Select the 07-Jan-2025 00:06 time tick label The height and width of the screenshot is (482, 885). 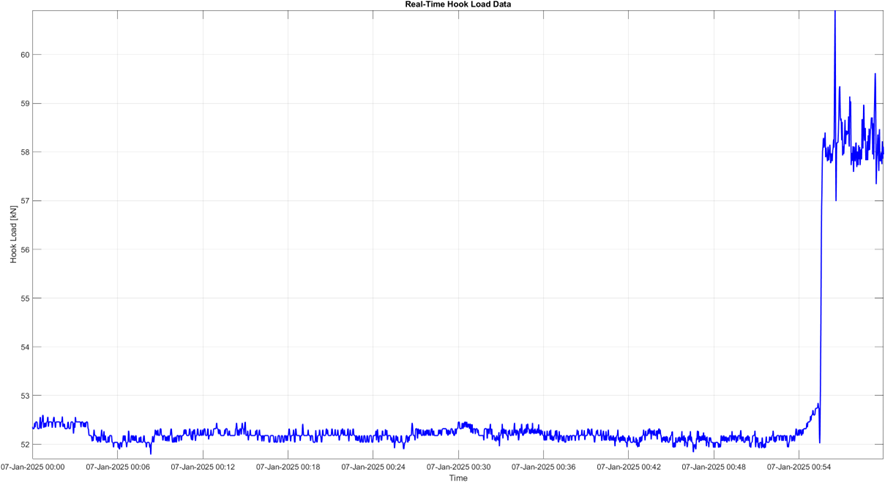pyautogui.click(x=118, y=466)
